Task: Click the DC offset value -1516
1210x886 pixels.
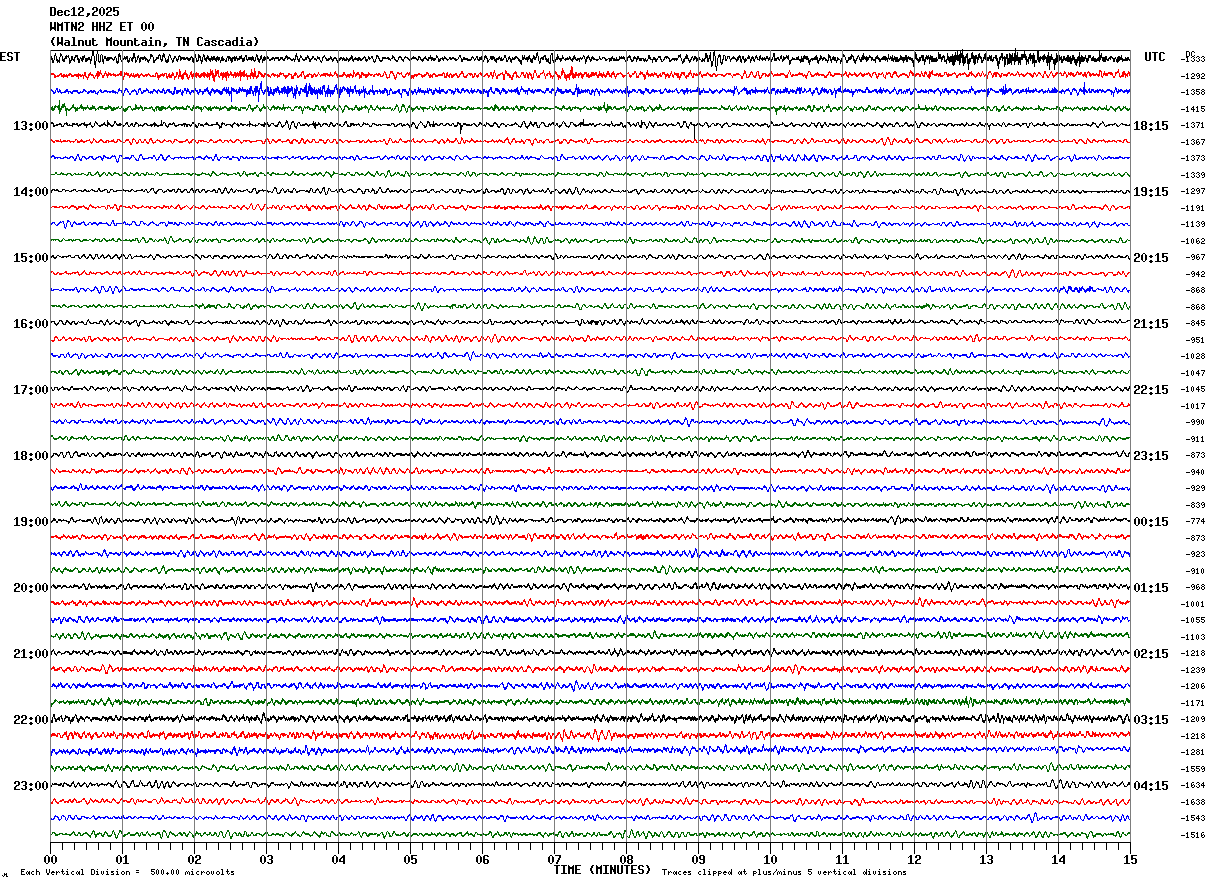Action: point(1193,835)
